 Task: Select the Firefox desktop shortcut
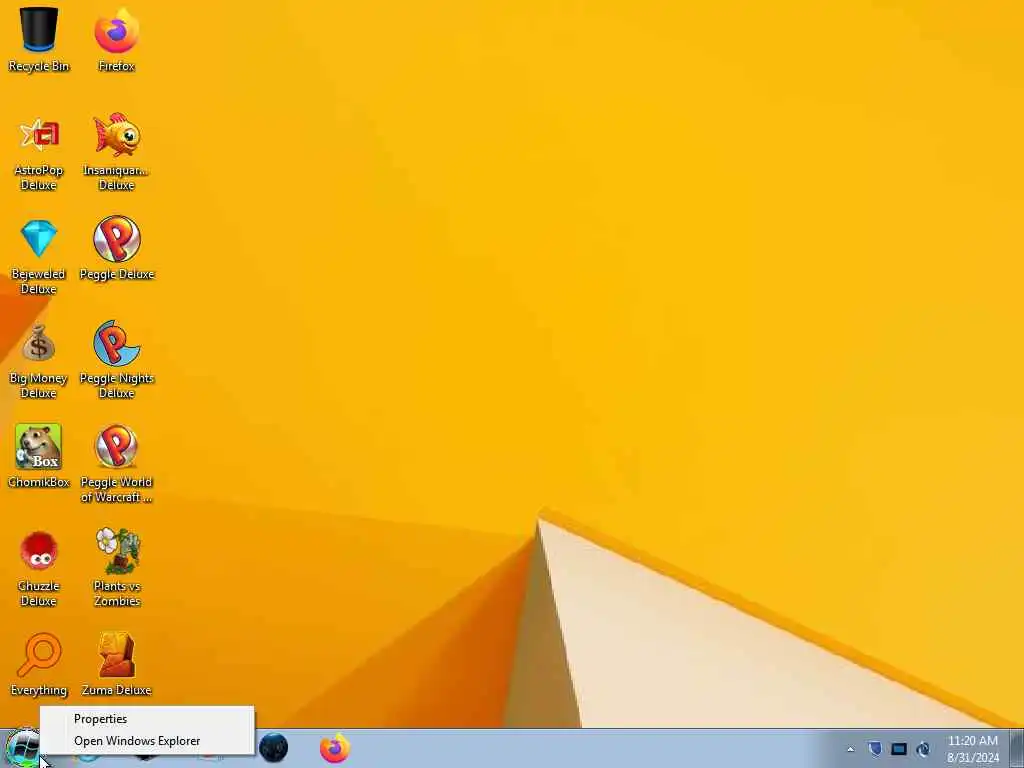[x=116, y=31]
